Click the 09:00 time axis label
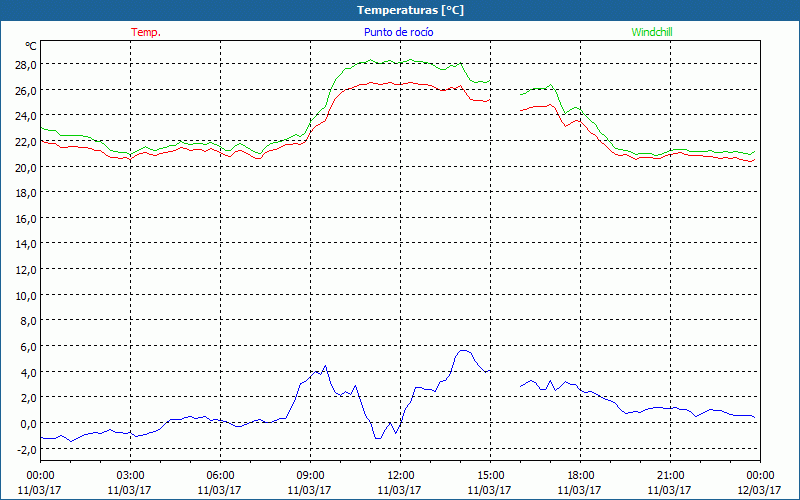Viewport: 800px width, 500px height. point(310,476)
